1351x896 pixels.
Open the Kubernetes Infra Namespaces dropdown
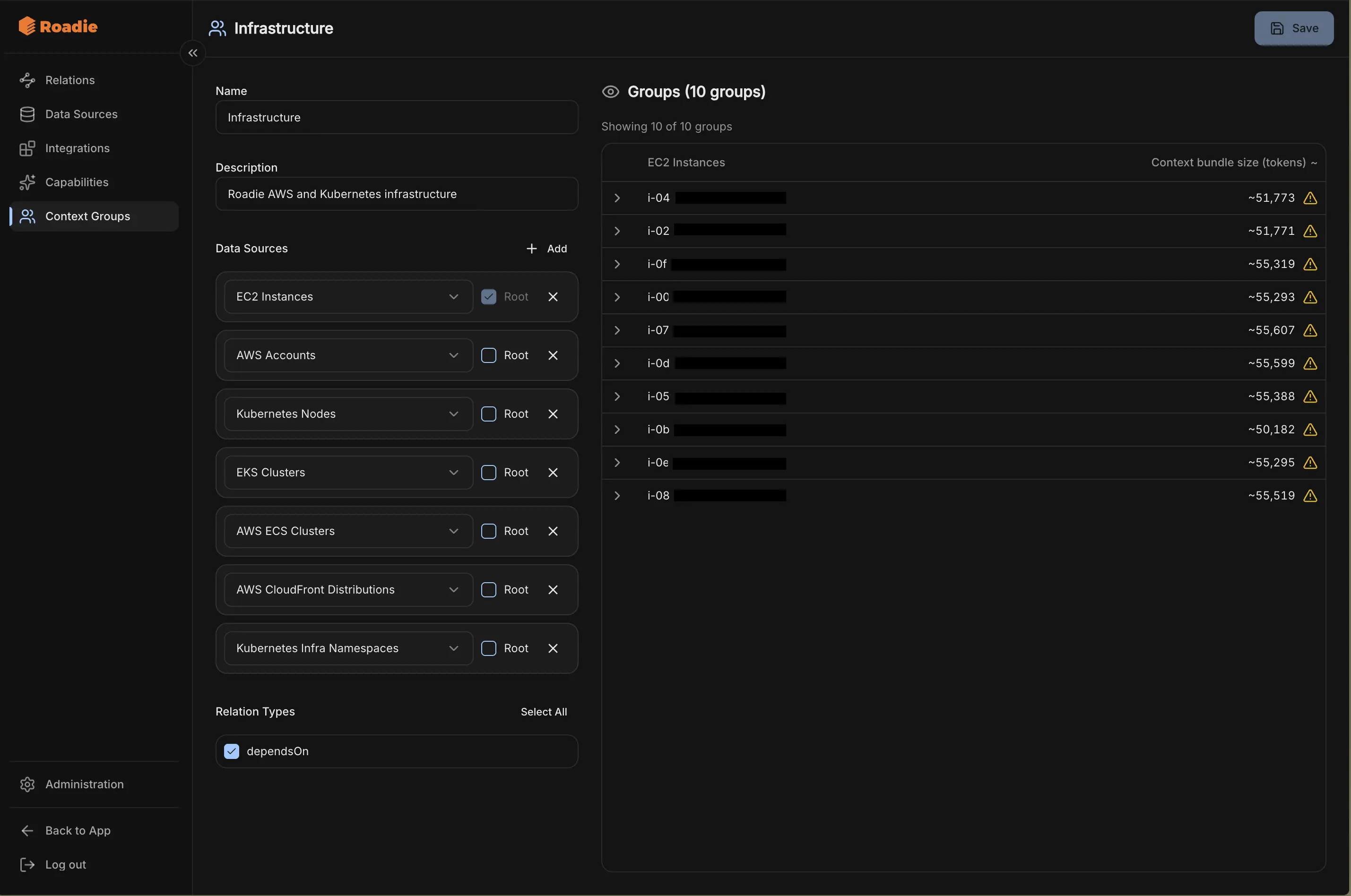pos(348,648)
